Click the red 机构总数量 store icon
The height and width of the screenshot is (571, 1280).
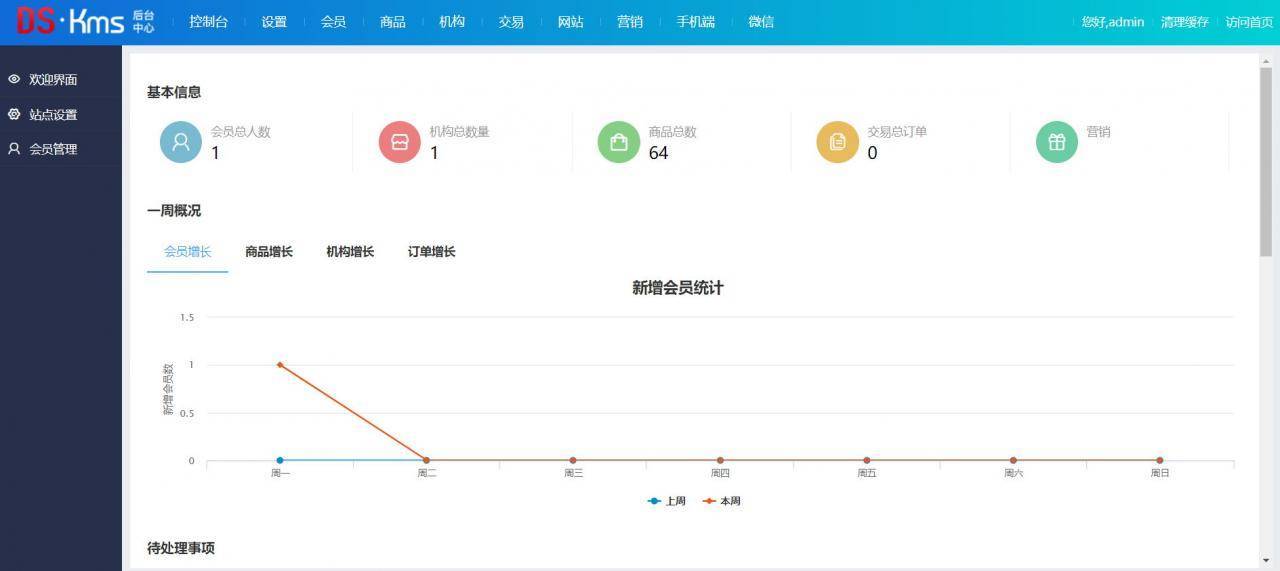pos(400,142)
